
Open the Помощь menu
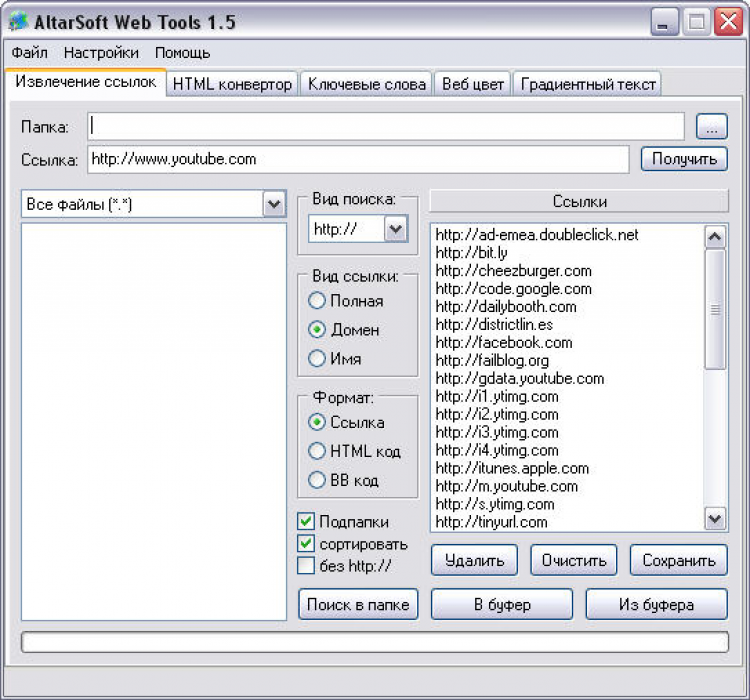click(182, 52)
